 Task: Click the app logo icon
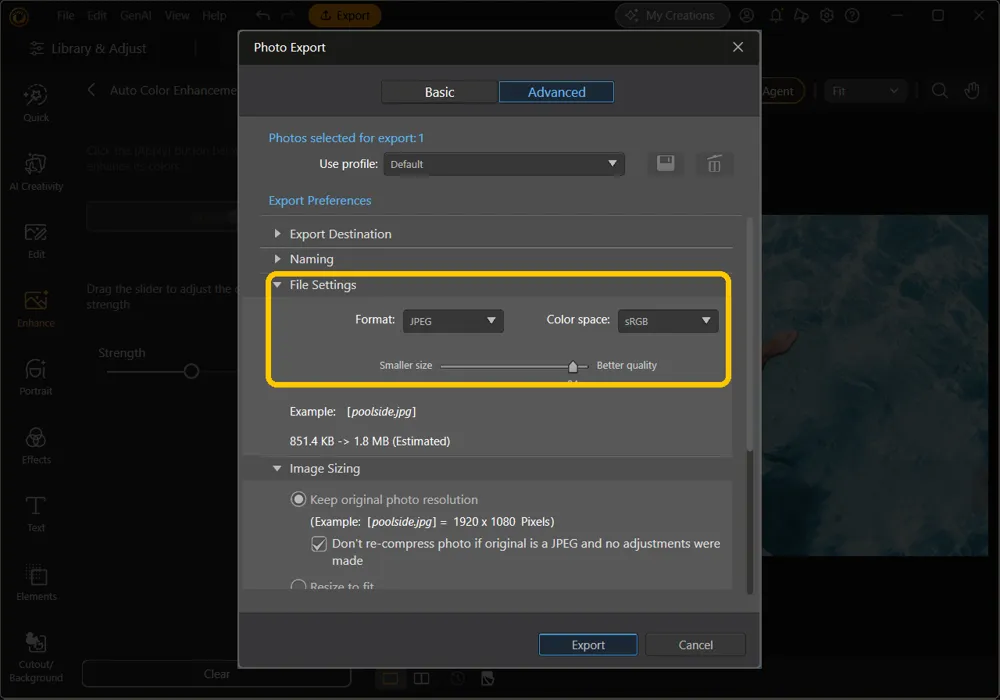18,16
